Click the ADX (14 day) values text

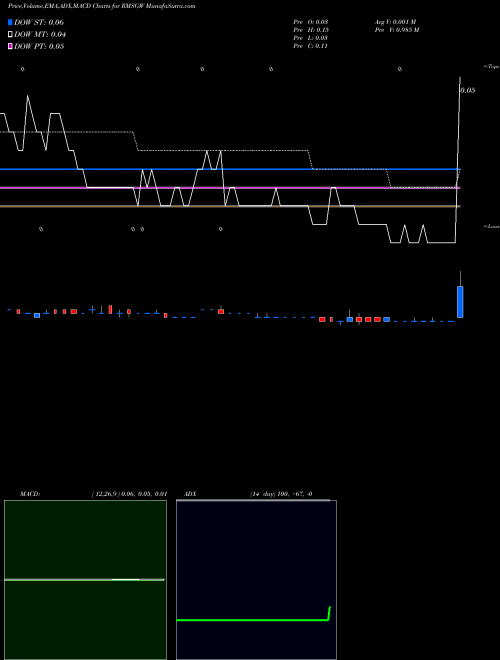tap(281, 494)
